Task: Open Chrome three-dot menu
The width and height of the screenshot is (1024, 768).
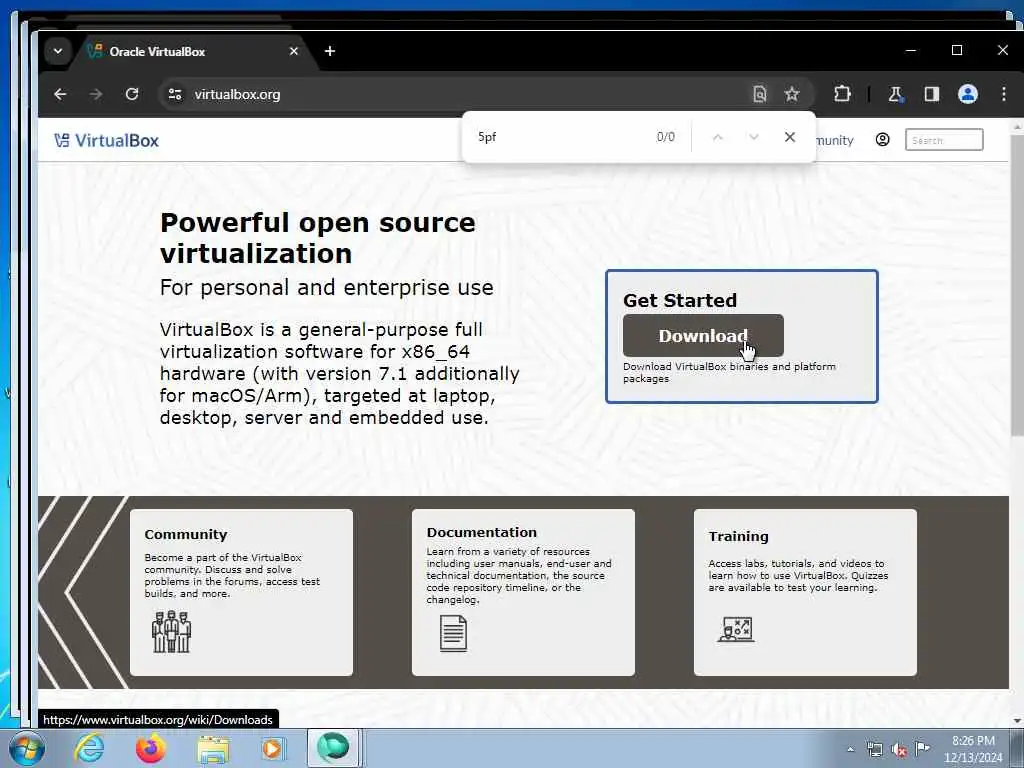Action: [x=1004, y=94]
